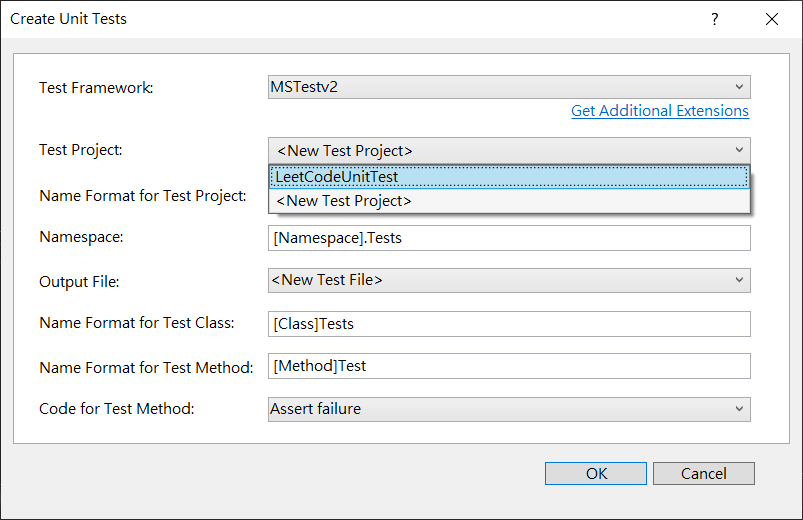Image resolution: width=803 pixels, height=520 pixels.
Task: Open Get Additional Extensions link
Action: tap(660, 111)
